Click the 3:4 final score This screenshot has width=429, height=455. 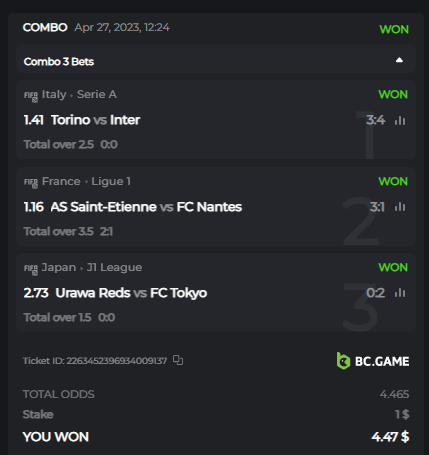376,120
